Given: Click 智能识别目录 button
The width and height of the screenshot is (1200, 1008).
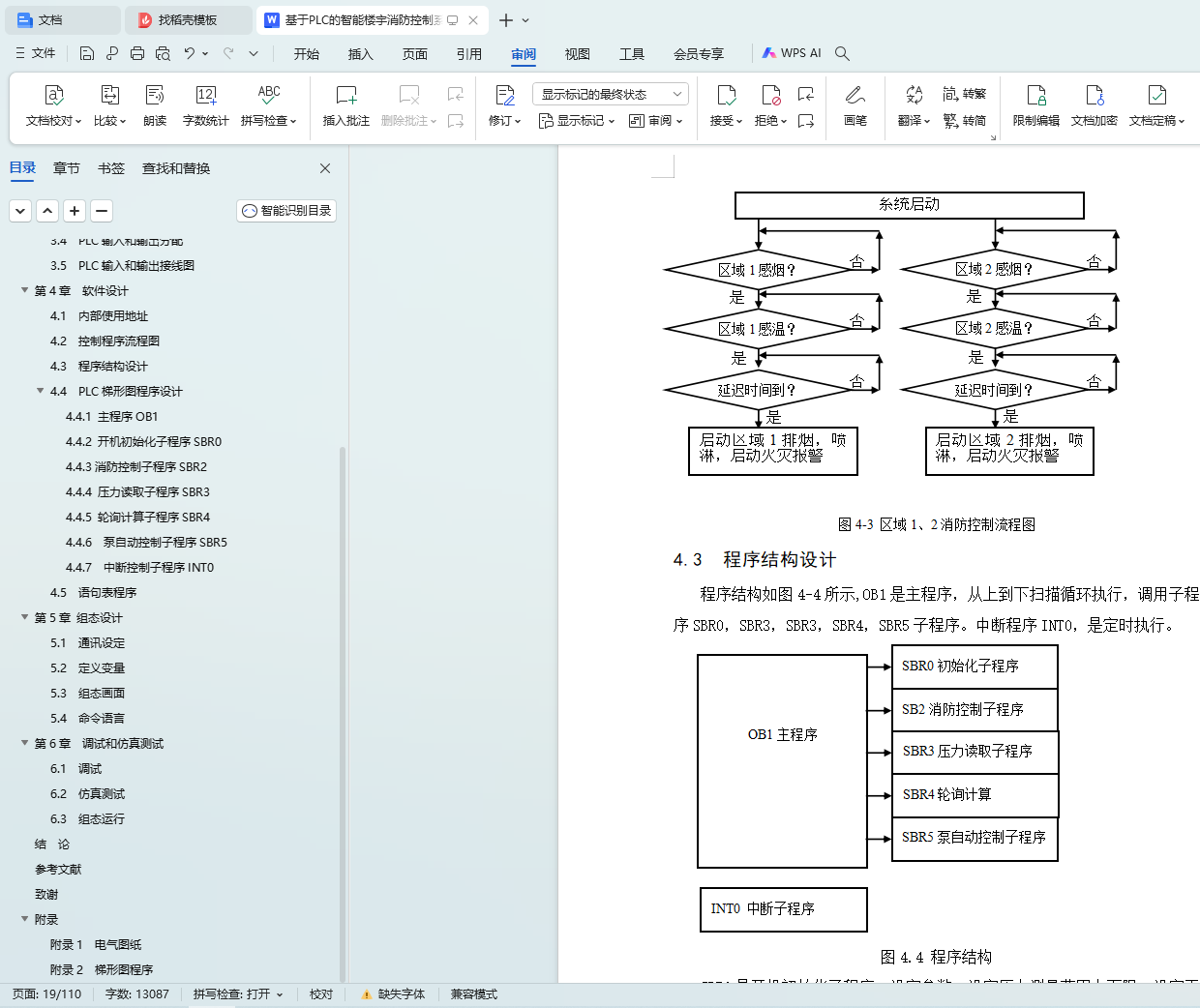Looking at the screenshot, I should 286,211.
